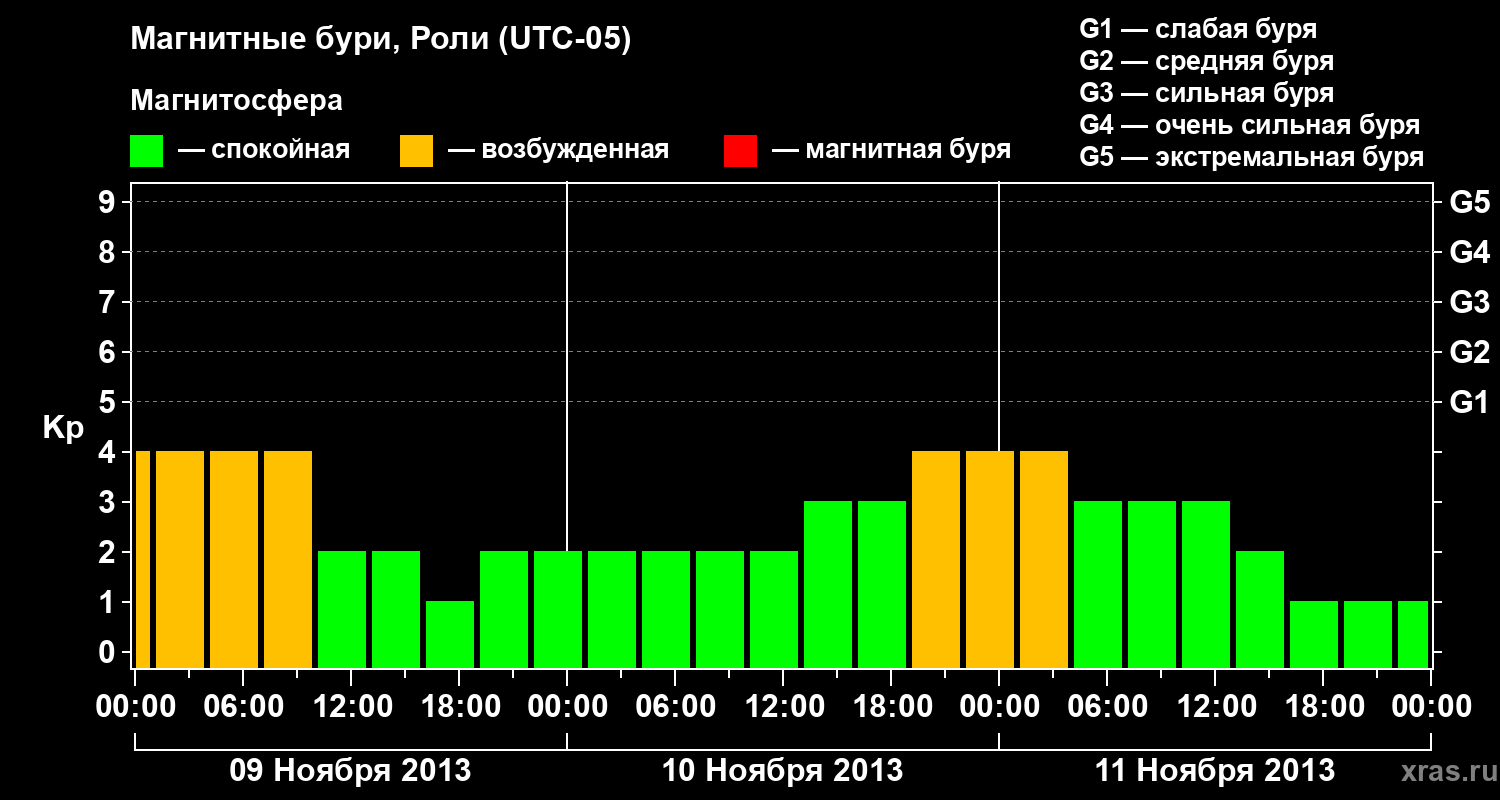Click the 'Магнитосфера' heading

point(237,101)
